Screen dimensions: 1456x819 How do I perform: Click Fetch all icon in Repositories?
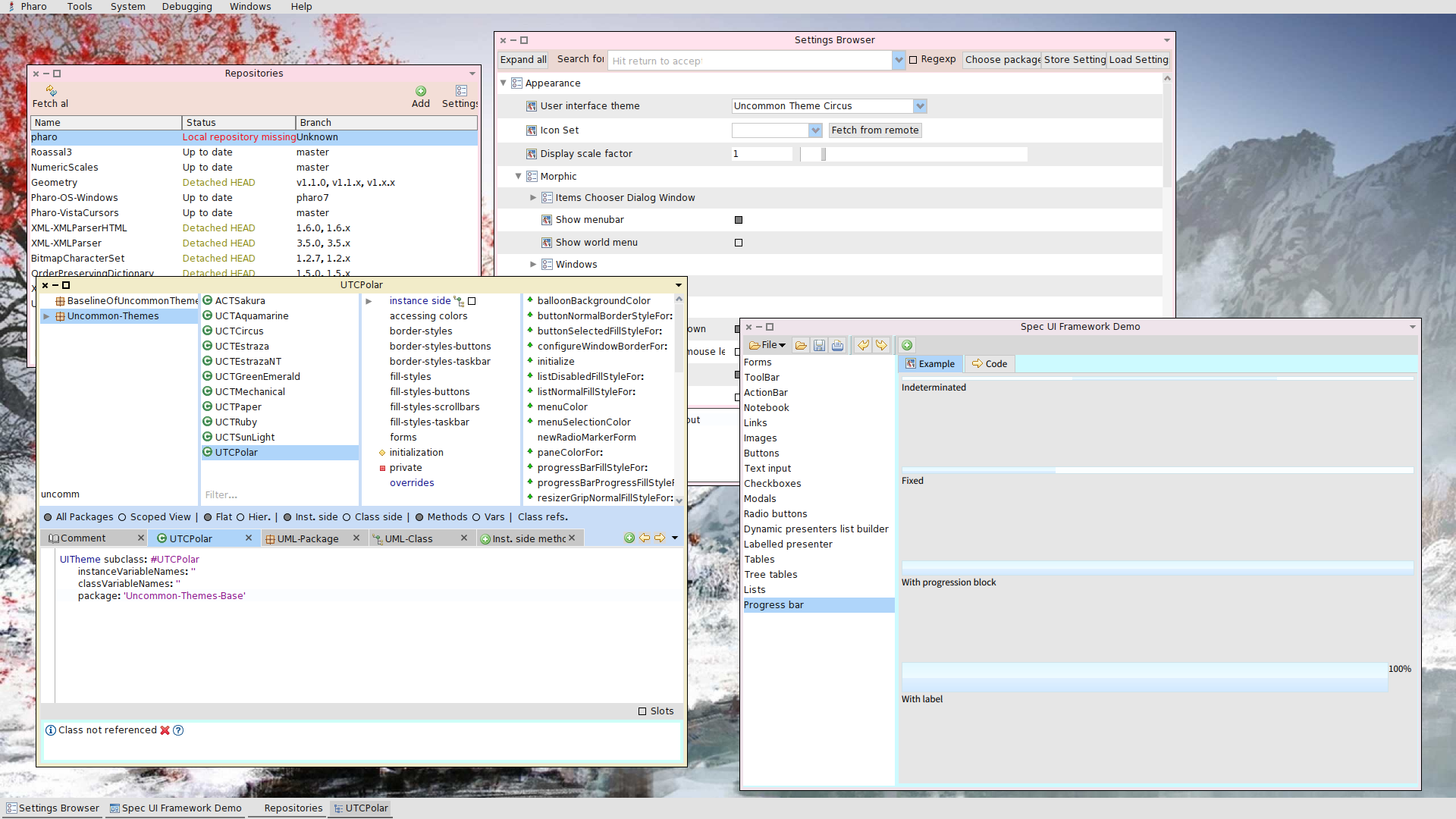[x=51, y=91]
